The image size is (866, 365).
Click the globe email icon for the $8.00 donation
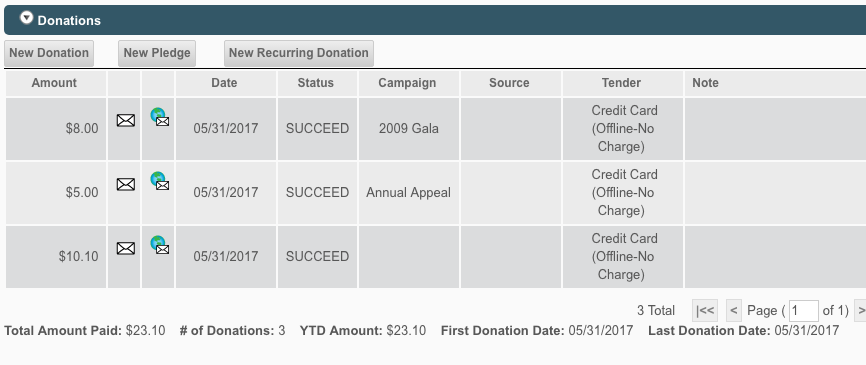160,117
